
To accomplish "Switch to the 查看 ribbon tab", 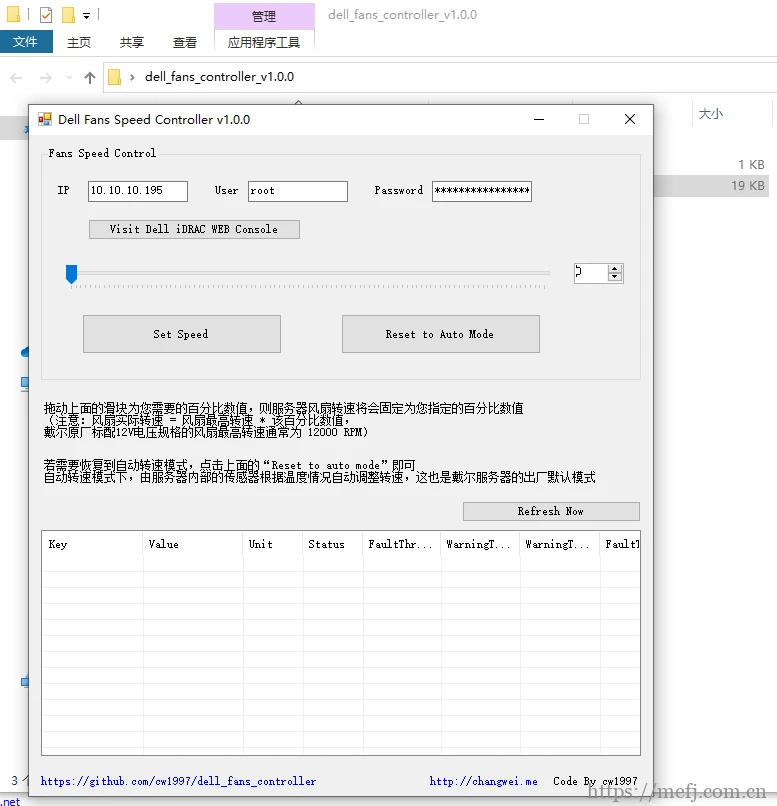I will (x=184, y=42).
